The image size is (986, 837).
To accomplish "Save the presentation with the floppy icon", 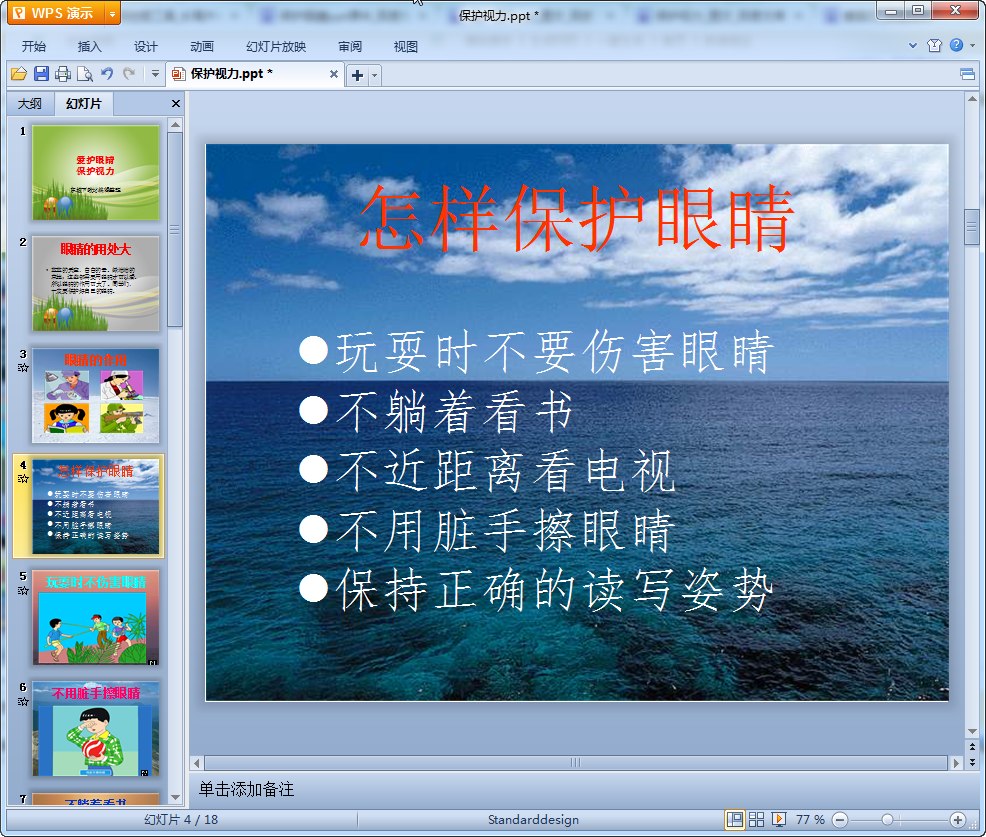I will pos(42,74).
